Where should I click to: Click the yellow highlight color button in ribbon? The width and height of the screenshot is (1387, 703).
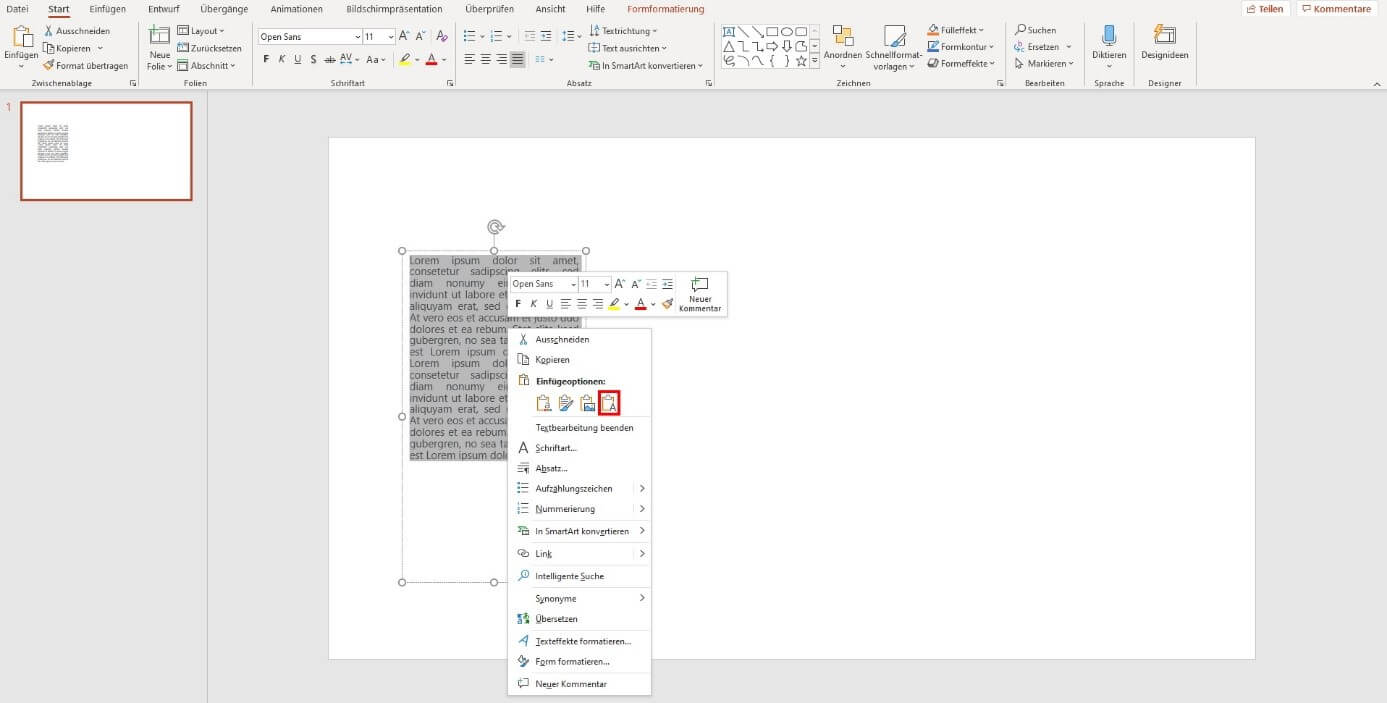pyautogui.click(x=404, y=60)
